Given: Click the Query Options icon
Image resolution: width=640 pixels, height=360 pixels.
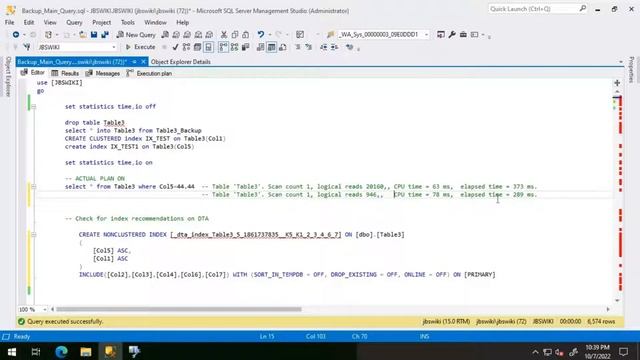Looking at the screenshot, I should [198, 47].
